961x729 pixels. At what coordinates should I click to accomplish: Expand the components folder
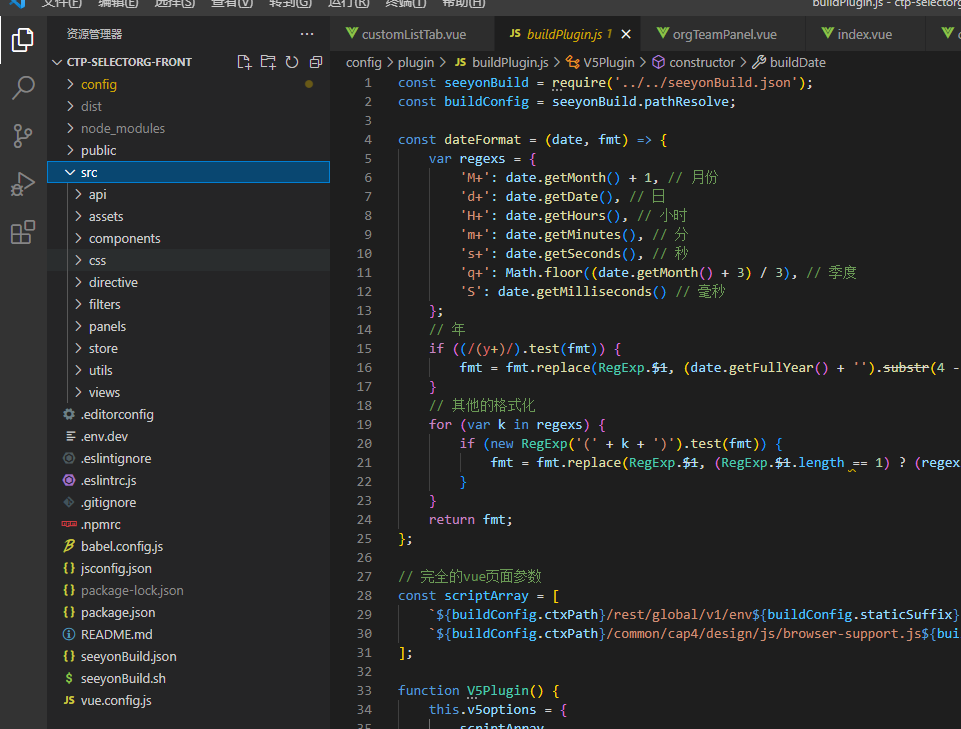click(x=124, y=239)
